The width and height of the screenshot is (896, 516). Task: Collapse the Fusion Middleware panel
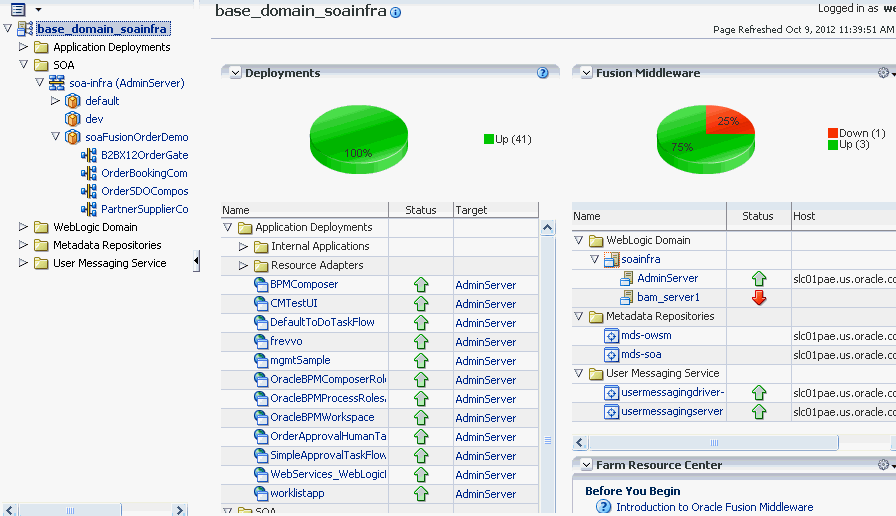click(586, 73)
